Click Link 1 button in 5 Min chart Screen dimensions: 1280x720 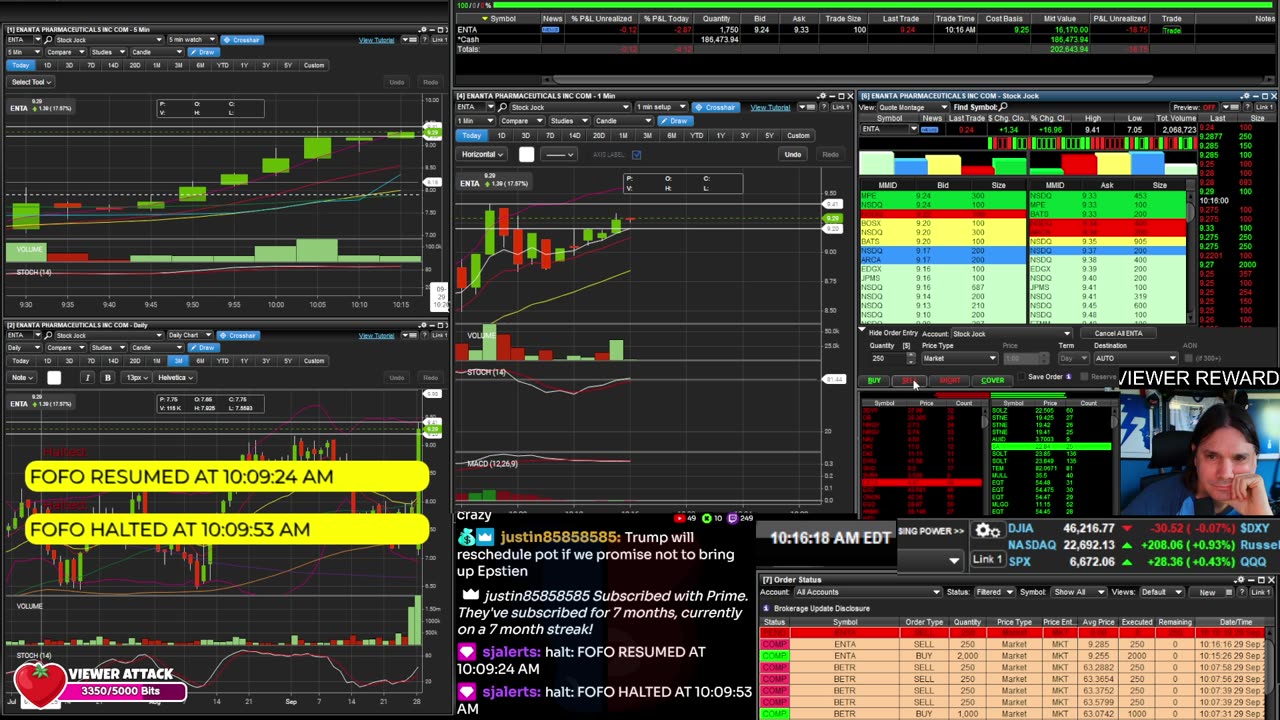coord(440,40)
